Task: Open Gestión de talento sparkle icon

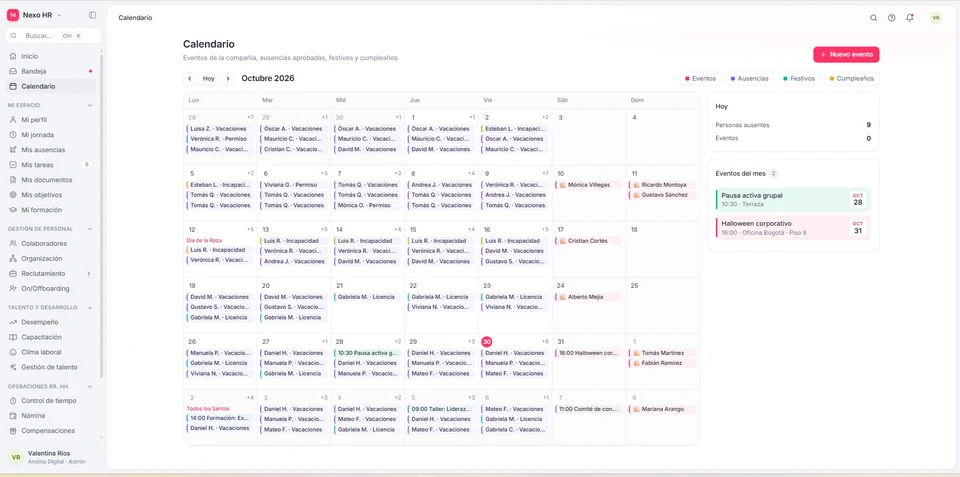Action: (x=13, y=367)
